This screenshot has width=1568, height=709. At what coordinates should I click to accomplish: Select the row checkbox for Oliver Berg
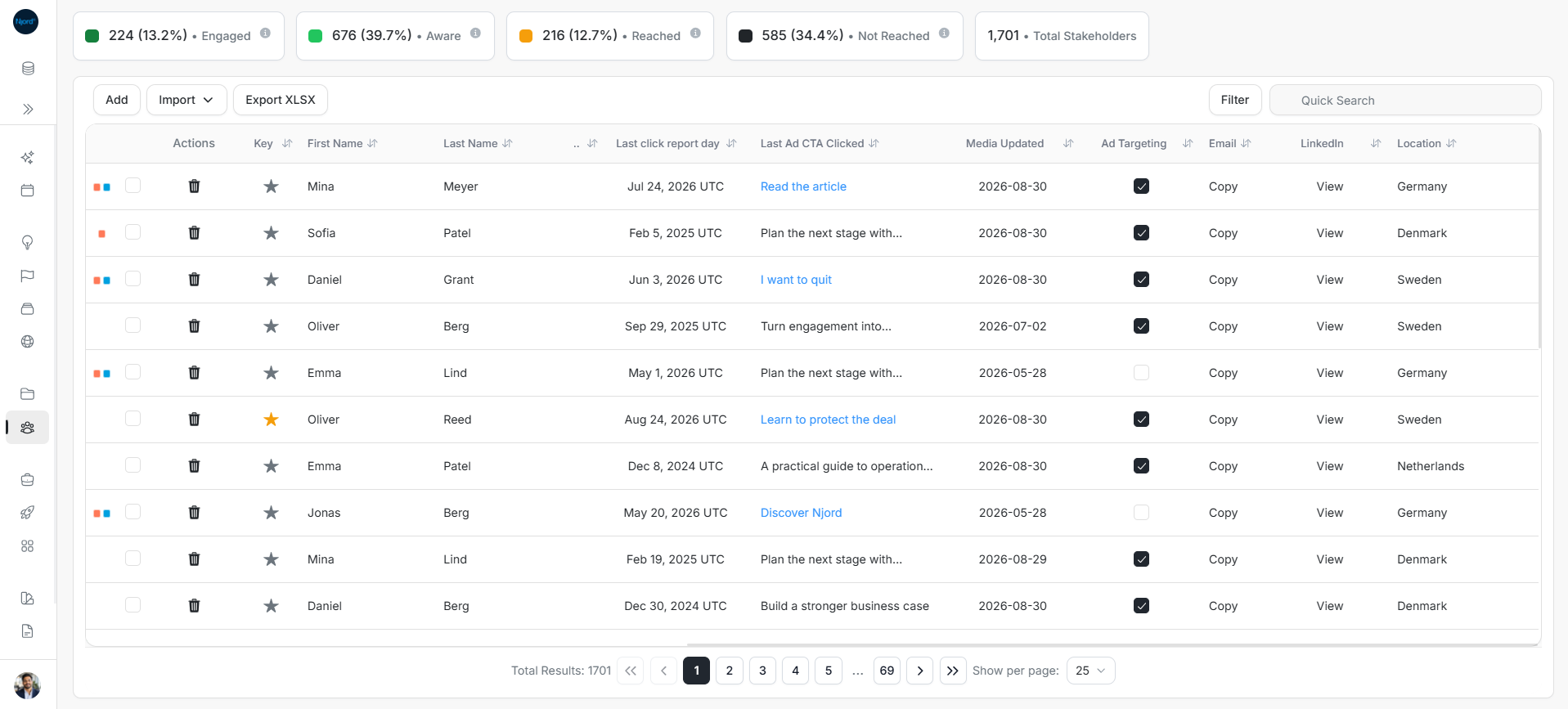pyautogui.click(x=133, y=325)
